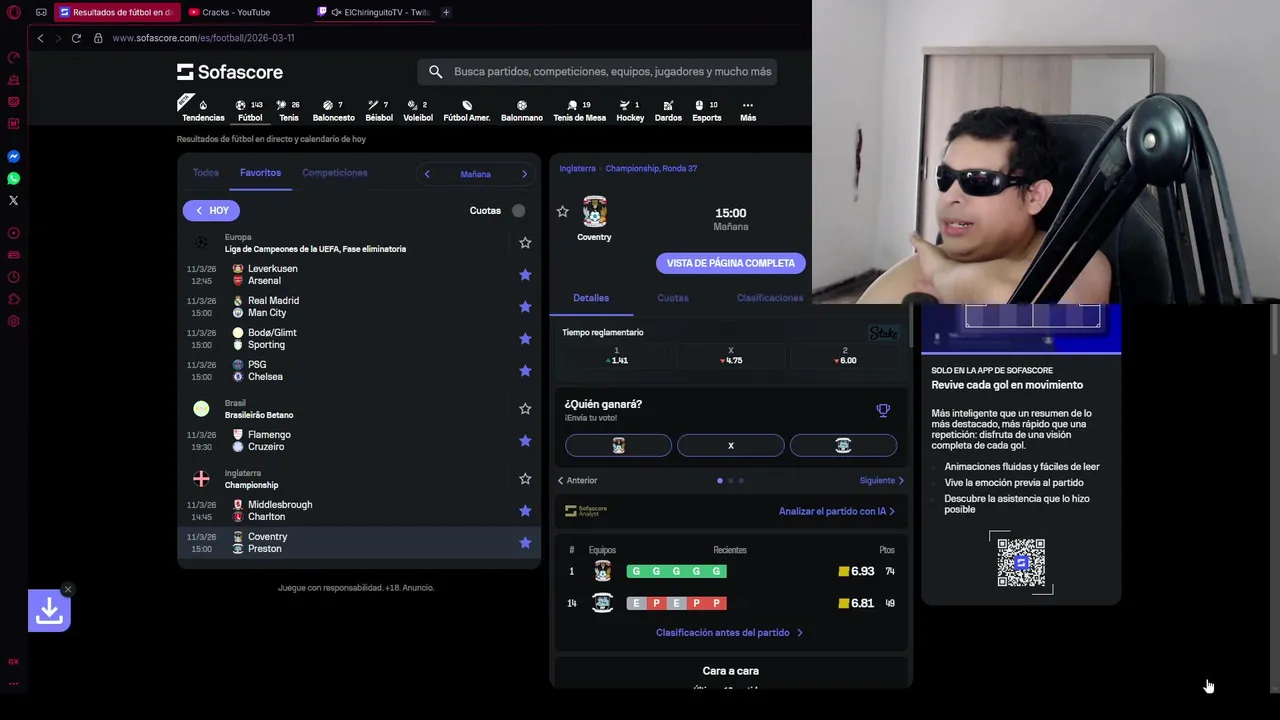Favorite the Championship league
Viewport: 1280px width, 720px height.
[525, 479]
